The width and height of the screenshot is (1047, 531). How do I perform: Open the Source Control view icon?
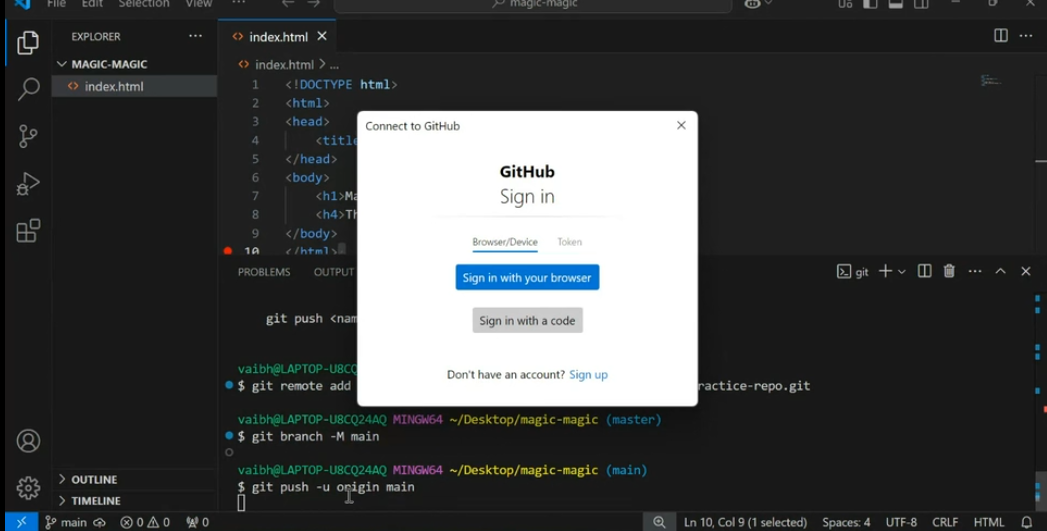click(28, 136)
